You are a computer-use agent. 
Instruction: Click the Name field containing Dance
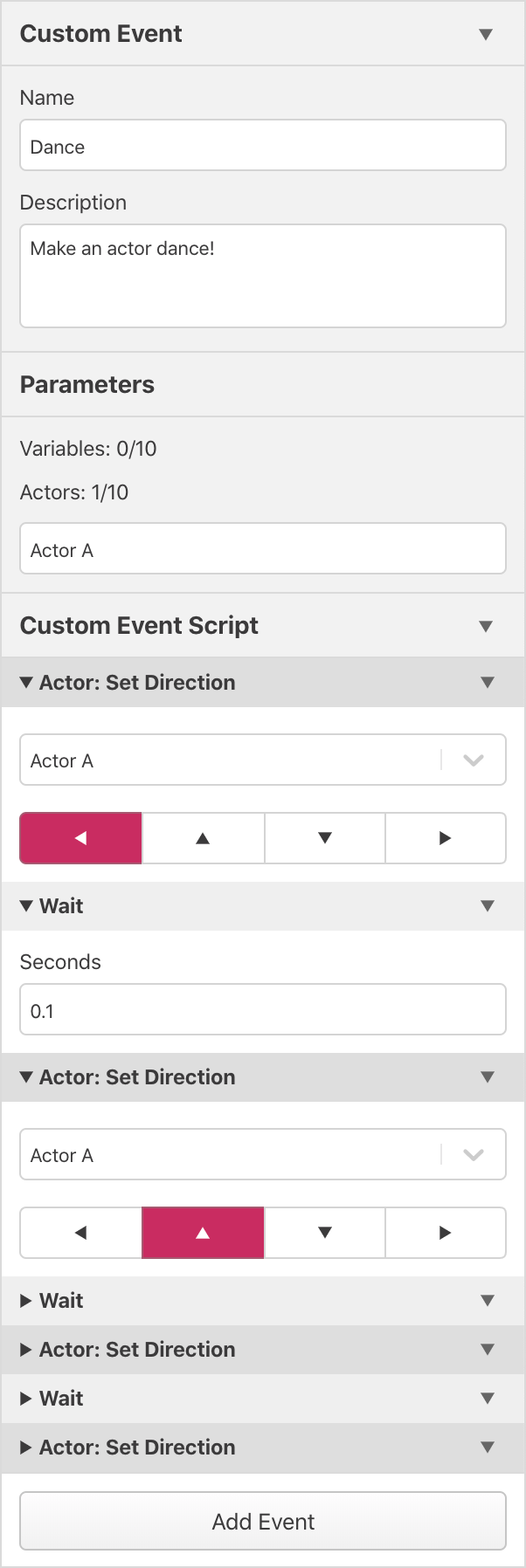(x=263, y=146)
